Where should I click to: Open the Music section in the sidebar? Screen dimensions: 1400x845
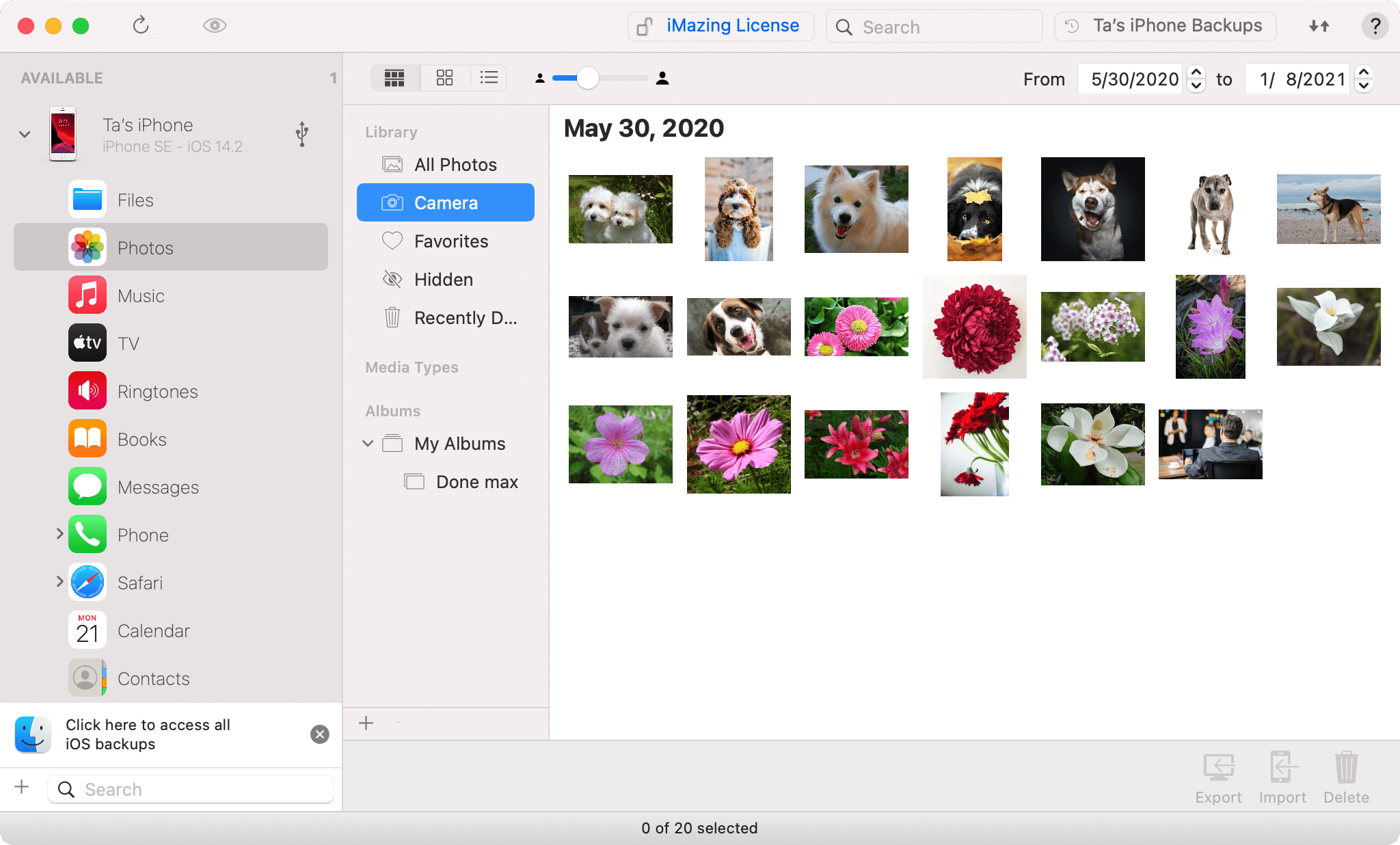point(140,295)
